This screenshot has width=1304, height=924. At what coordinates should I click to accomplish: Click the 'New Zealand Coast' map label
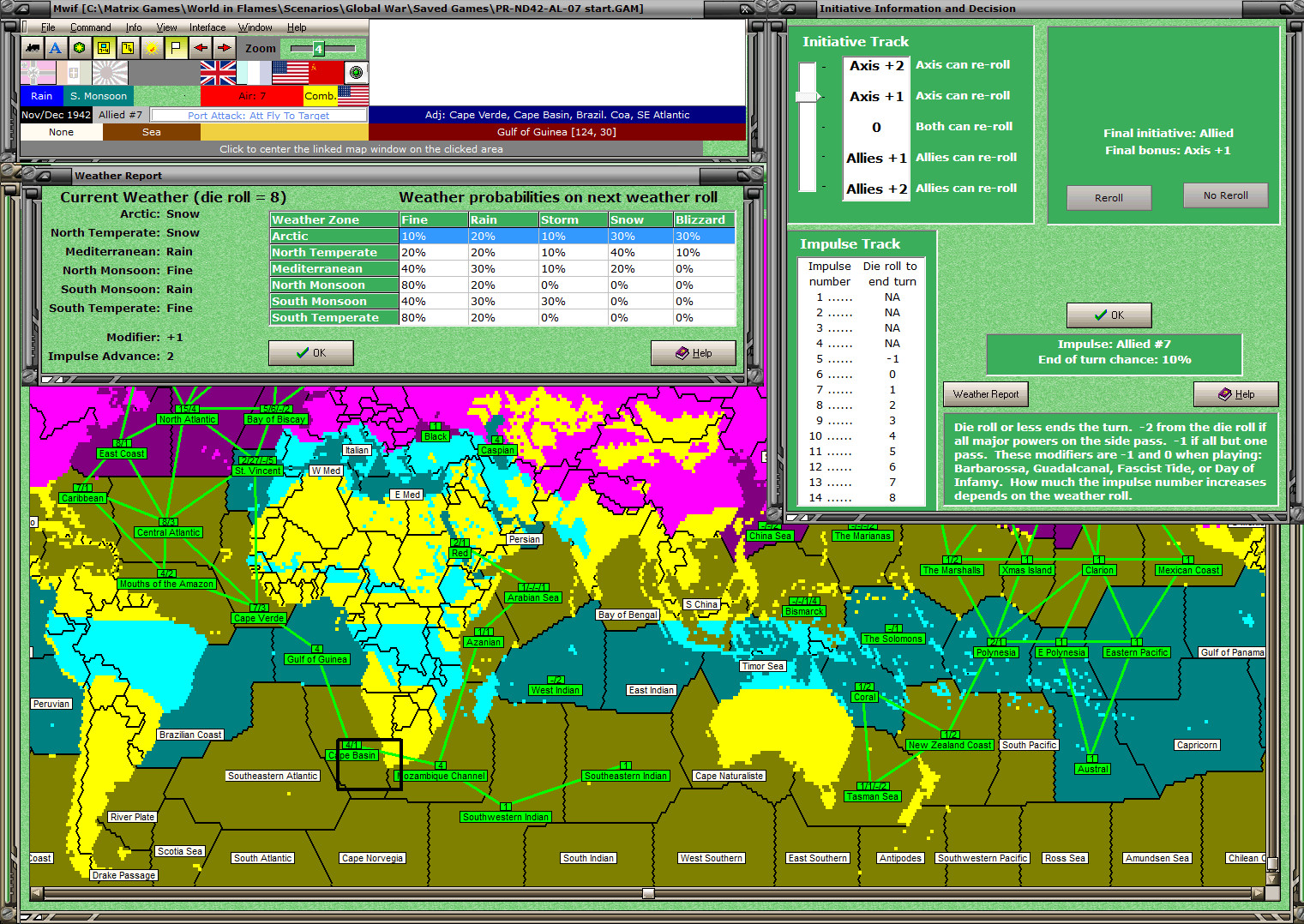[x=950, y=746]
